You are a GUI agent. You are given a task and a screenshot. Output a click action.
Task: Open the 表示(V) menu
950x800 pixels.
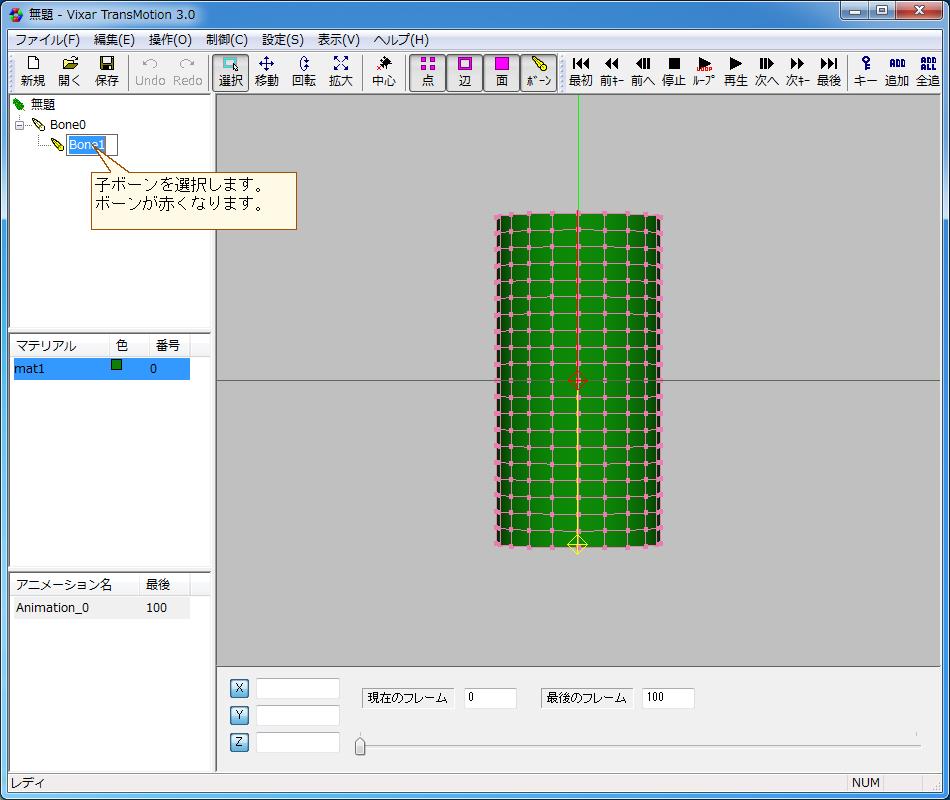338,40
